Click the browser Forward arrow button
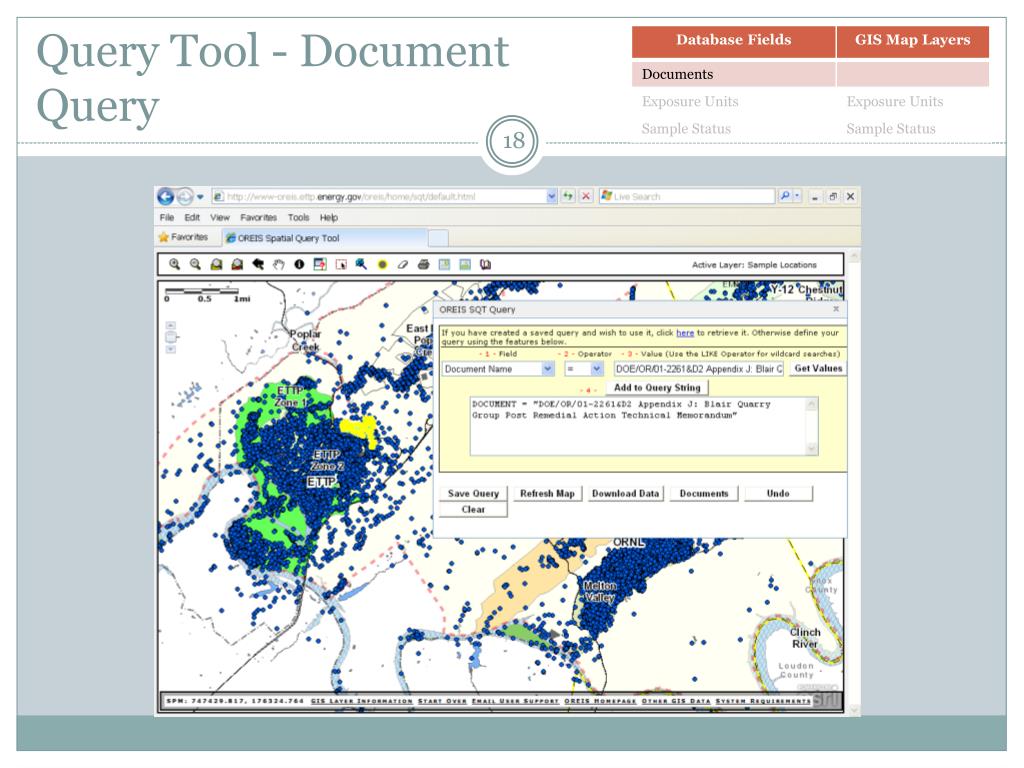Screen dimensions: 1024x768 [x=185, y=196]
